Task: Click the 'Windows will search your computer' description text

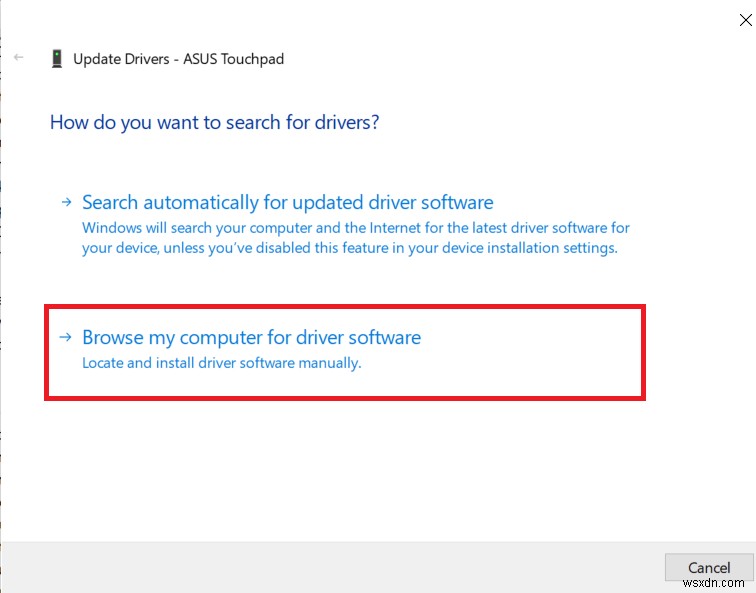Action: (356, 238)
